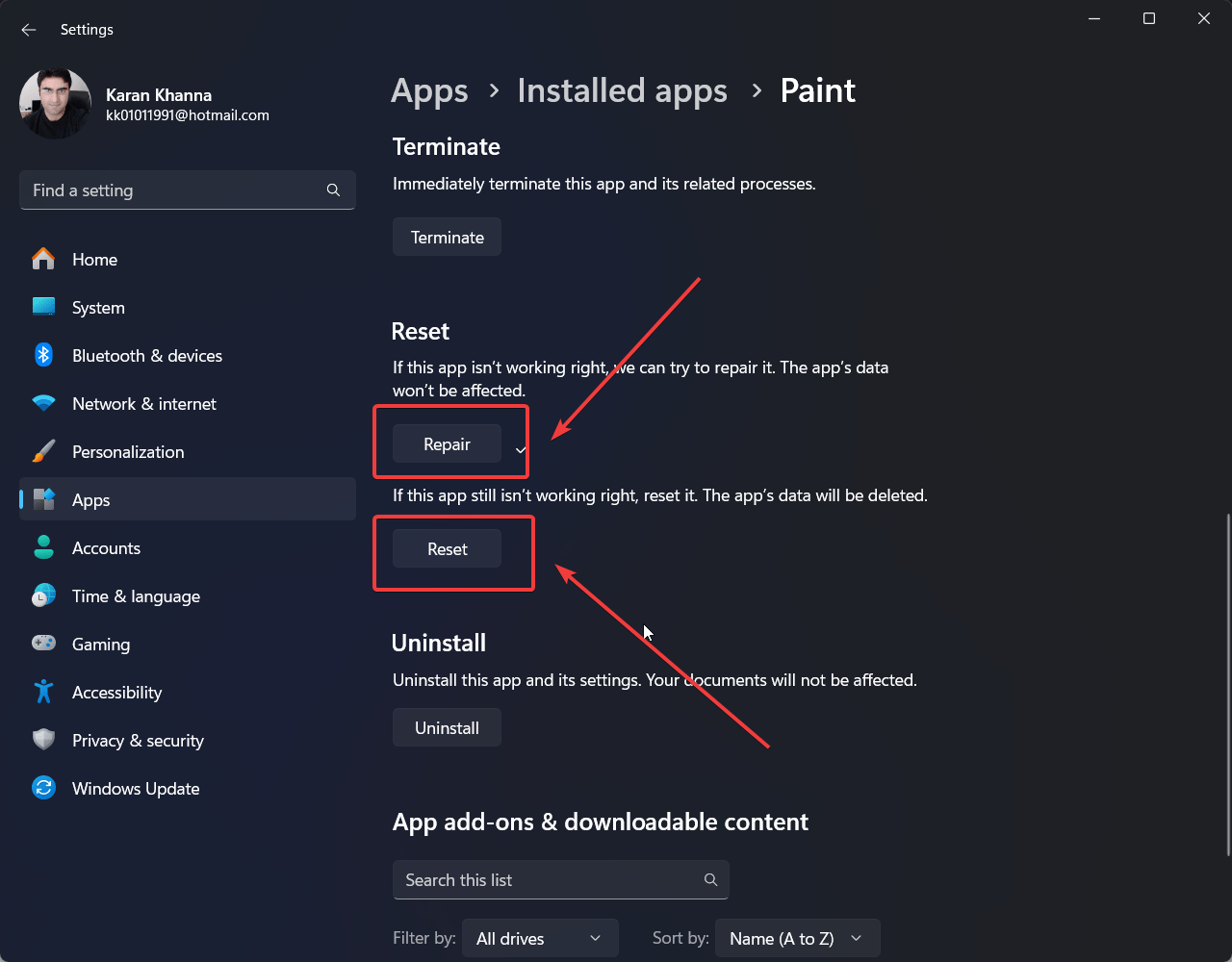Viewport: 1232px width, 962px height.
Task: Click the Gaming controller icon
Action: tap(43, 644)
